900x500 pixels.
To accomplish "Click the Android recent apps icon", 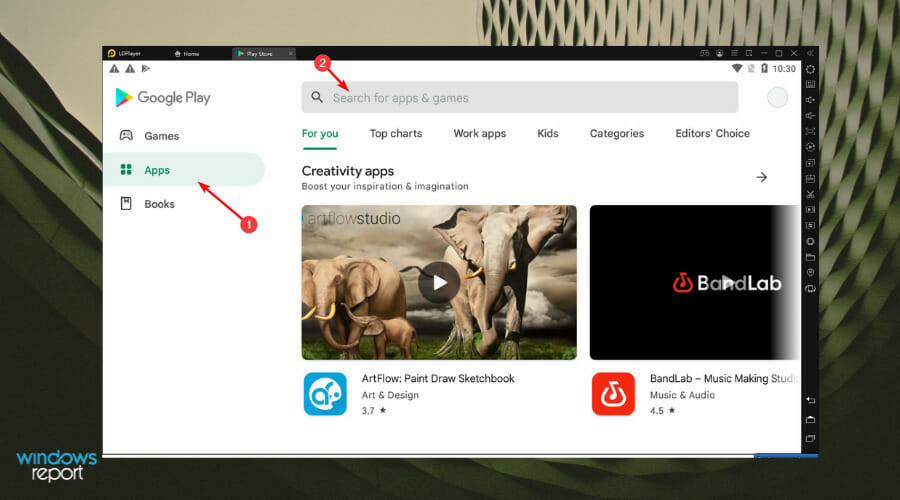I will pos(810,439).
